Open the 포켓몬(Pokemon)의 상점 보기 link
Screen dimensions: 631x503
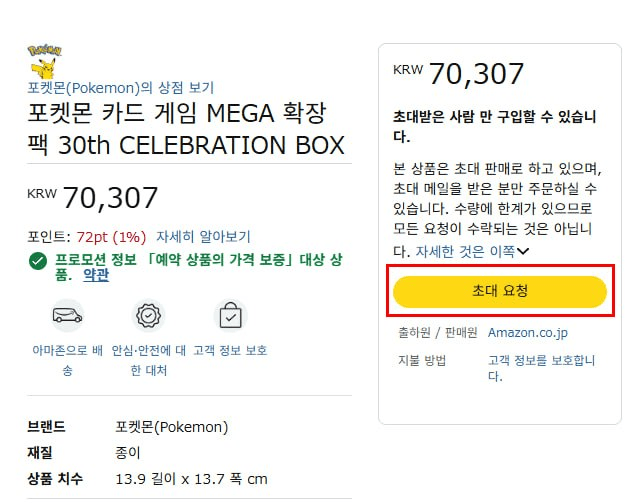[x=120, y=88]
